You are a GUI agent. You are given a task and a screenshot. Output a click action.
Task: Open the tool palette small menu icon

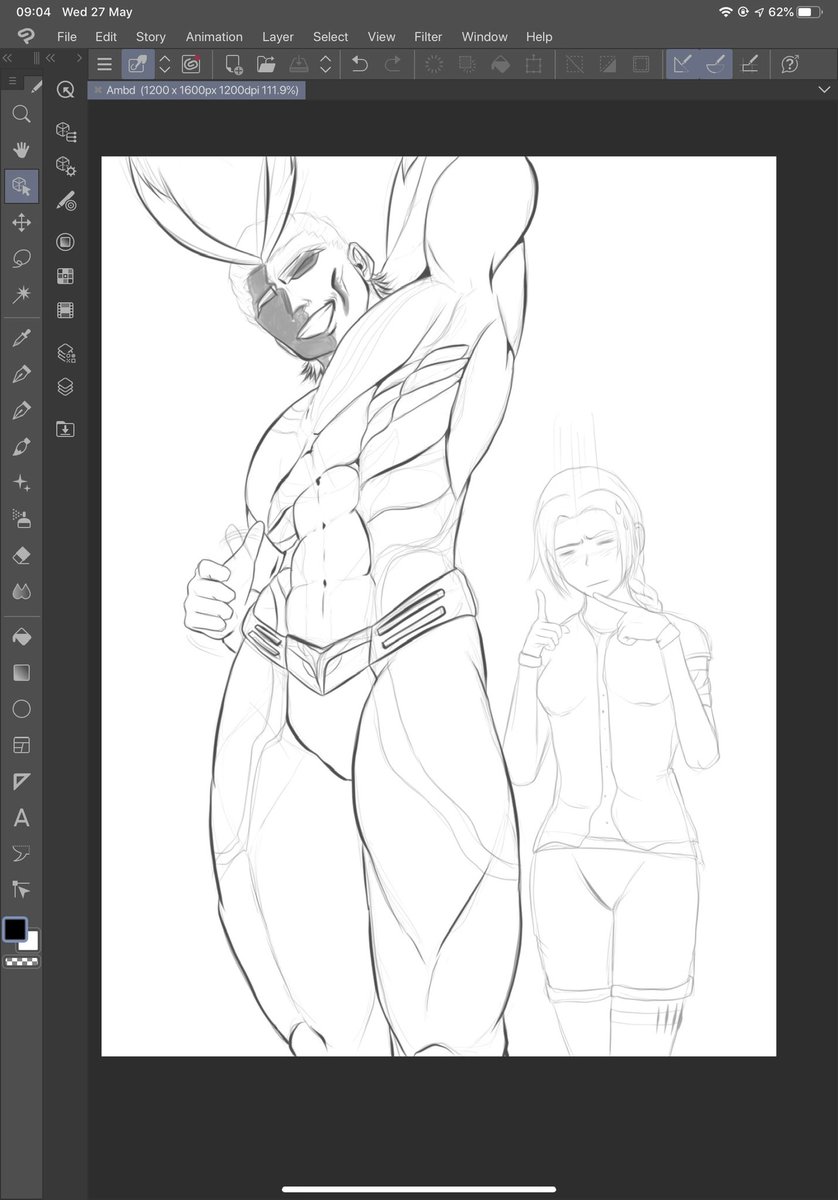(x=12, y=81)
